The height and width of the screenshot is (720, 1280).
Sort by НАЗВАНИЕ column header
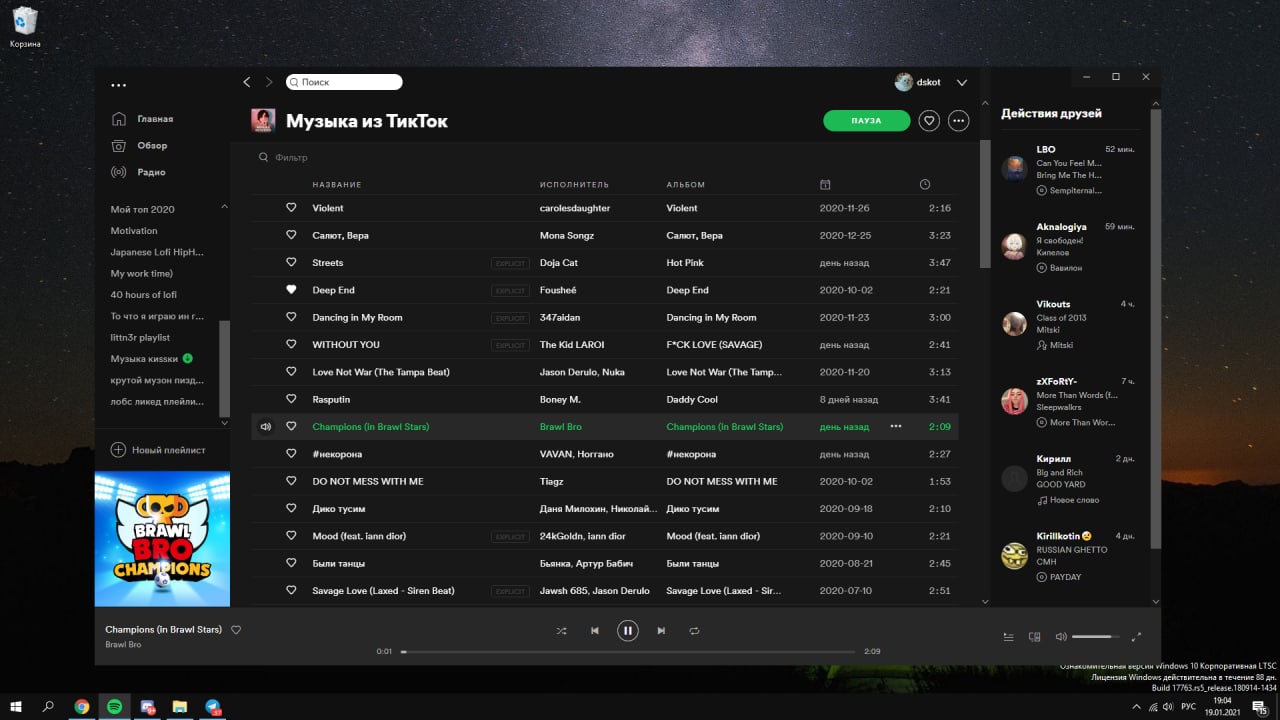337,185
